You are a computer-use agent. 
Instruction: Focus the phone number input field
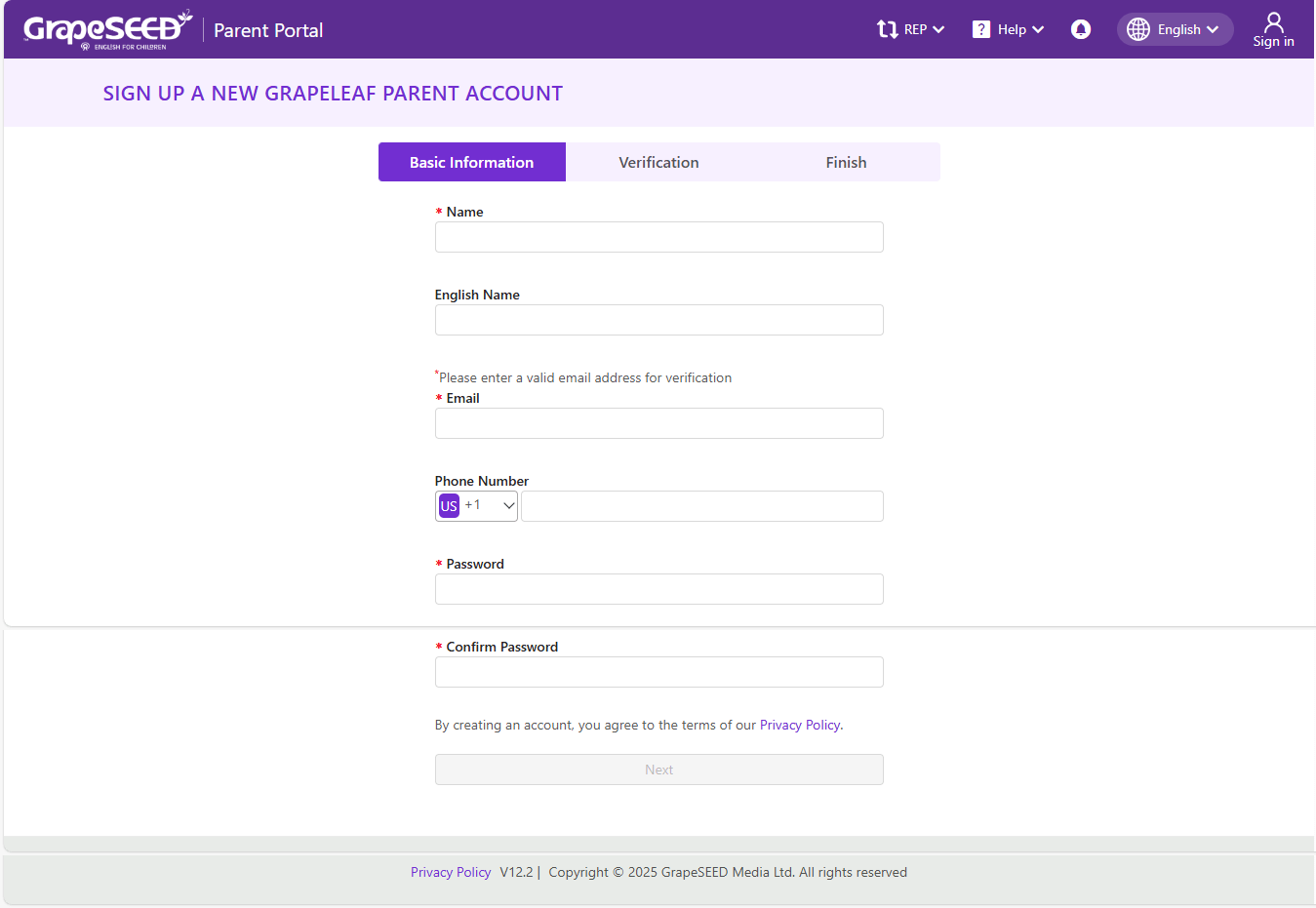tap(702, 506)
